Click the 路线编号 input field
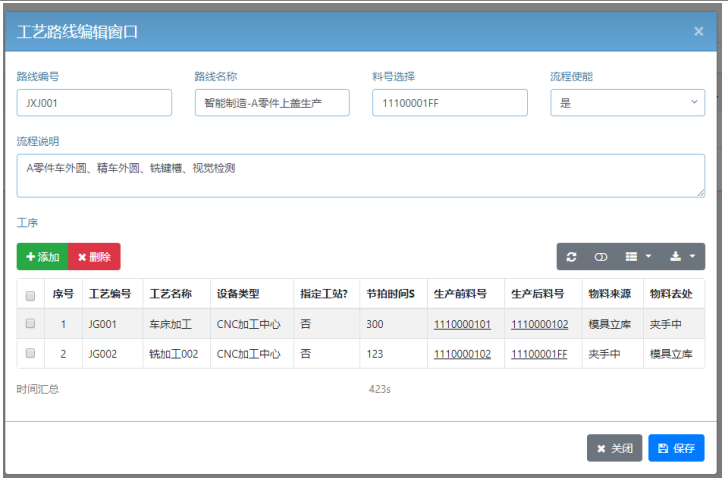 point(94,103)
